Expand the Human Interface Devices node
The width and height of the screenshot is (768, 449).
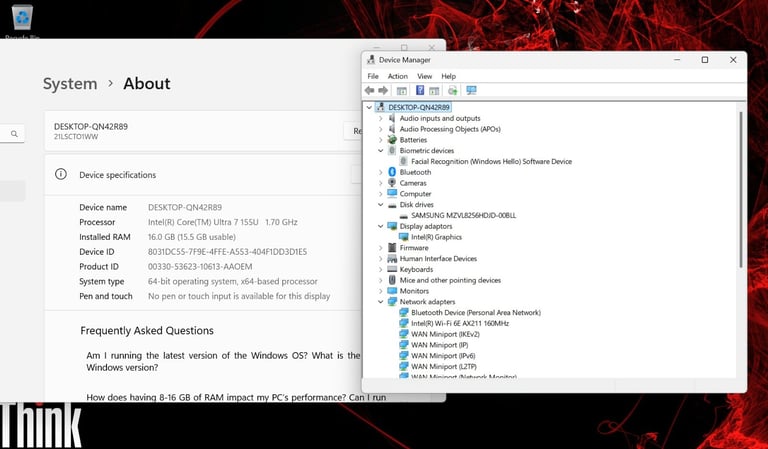click(381, 258)
